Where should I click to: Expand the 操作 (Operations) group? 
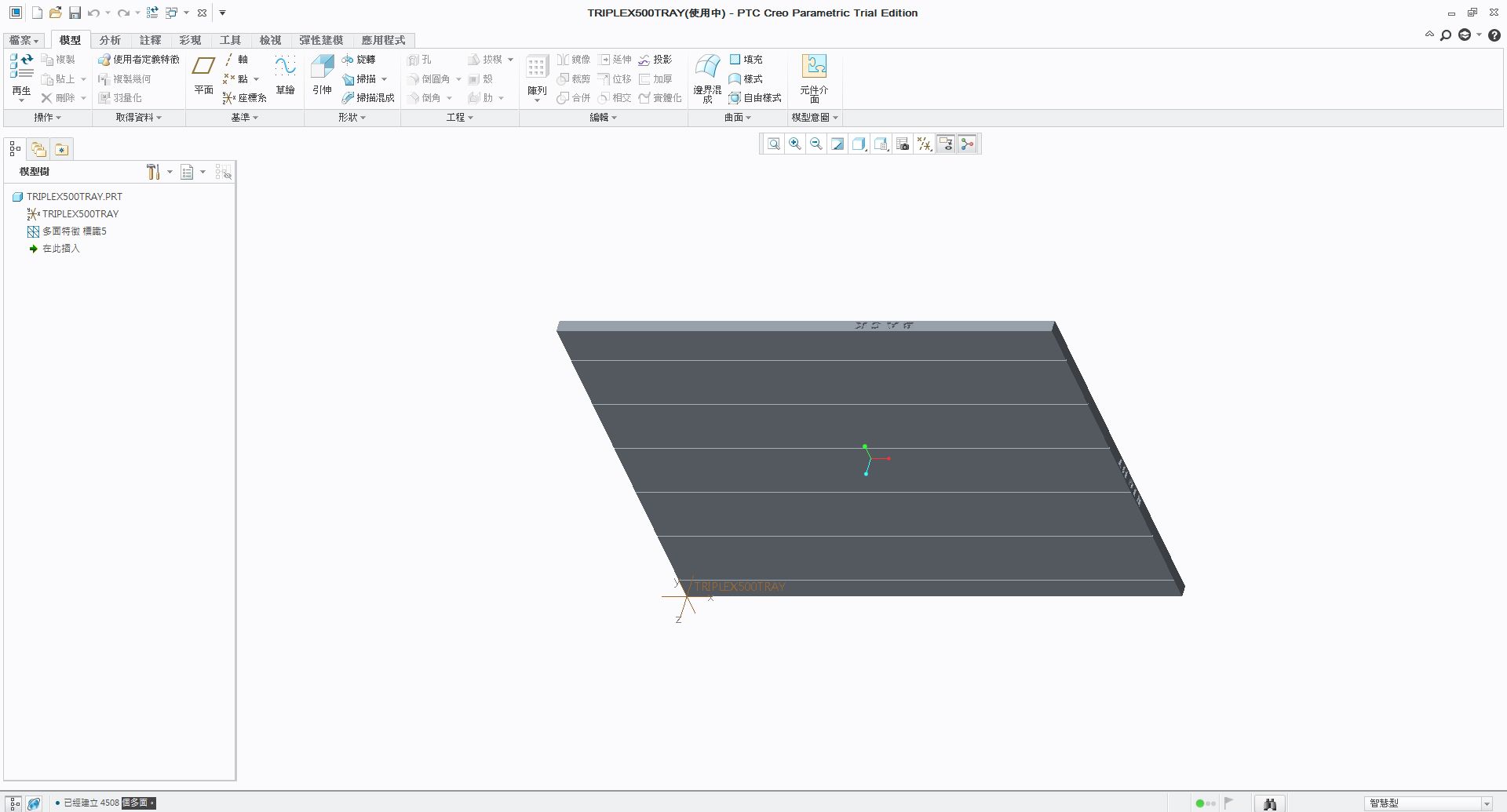[x=47, y=118]
